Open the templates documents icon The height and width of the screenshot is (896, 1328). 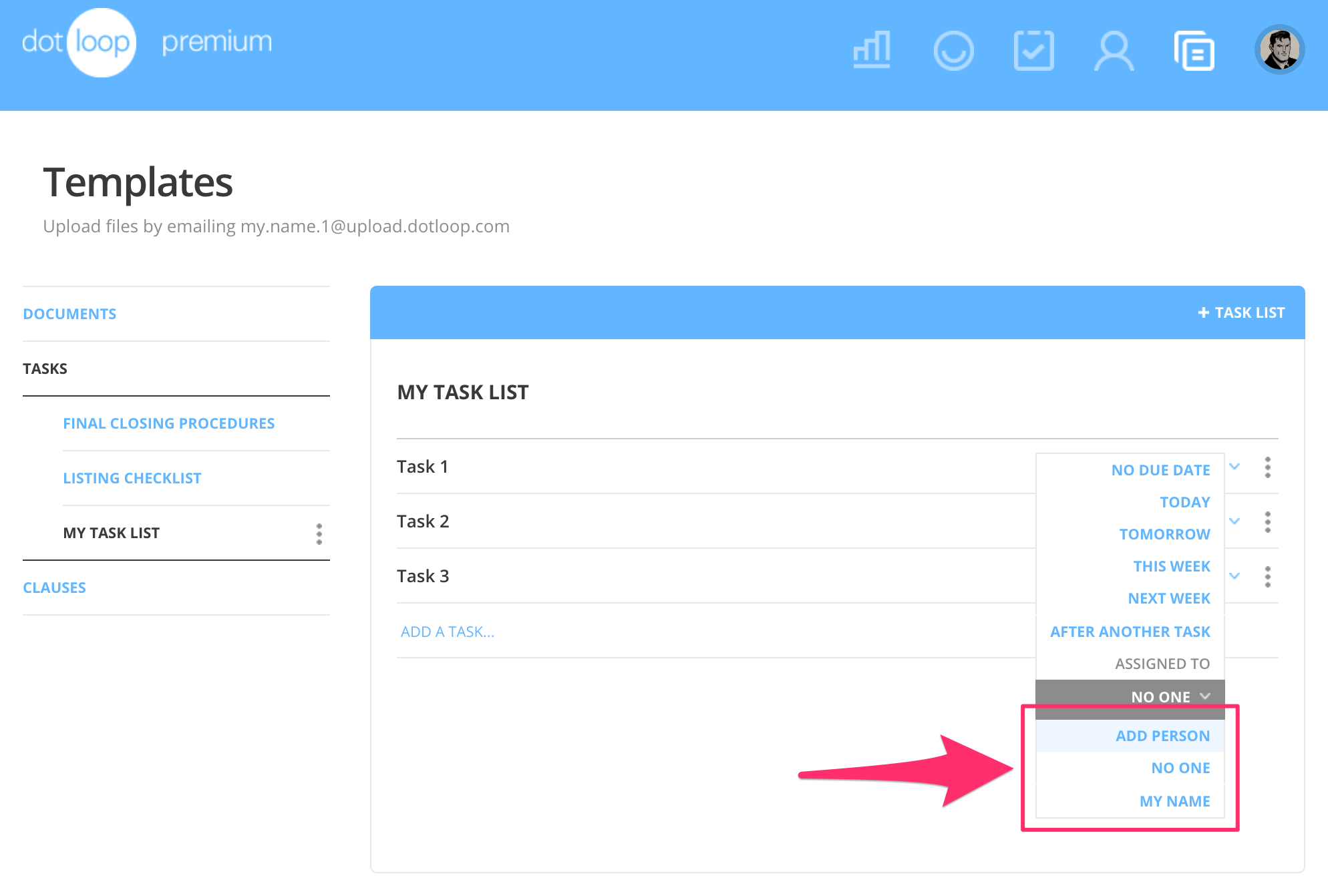point(1194,50)
